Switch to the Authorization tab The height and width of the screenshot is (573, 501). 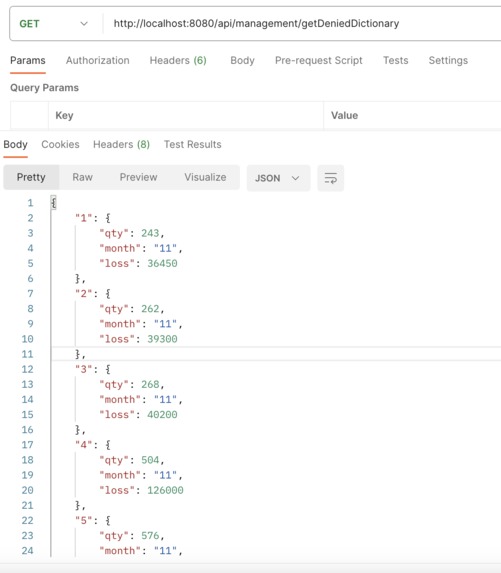coord(98,60)
